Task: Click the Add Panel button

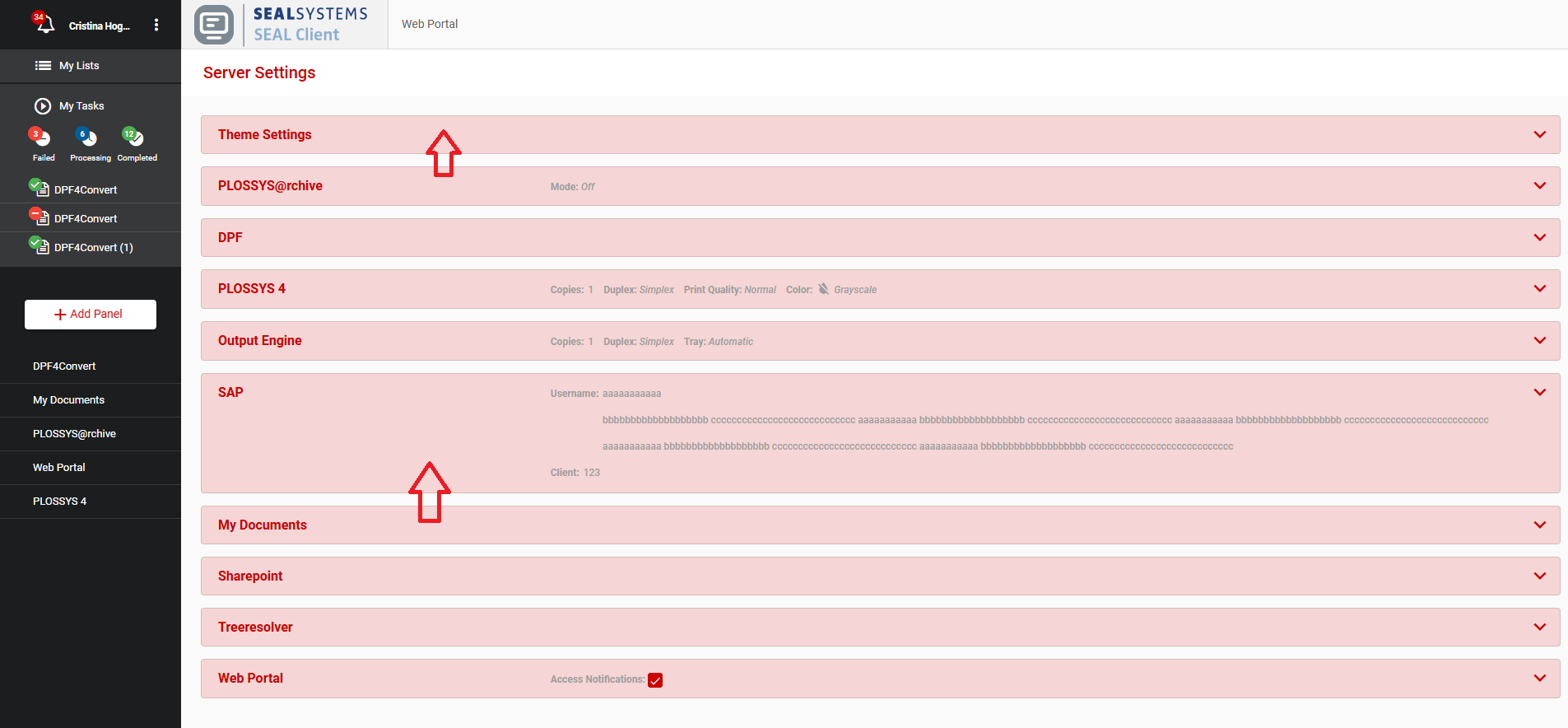Action: (x=91, y=315)
